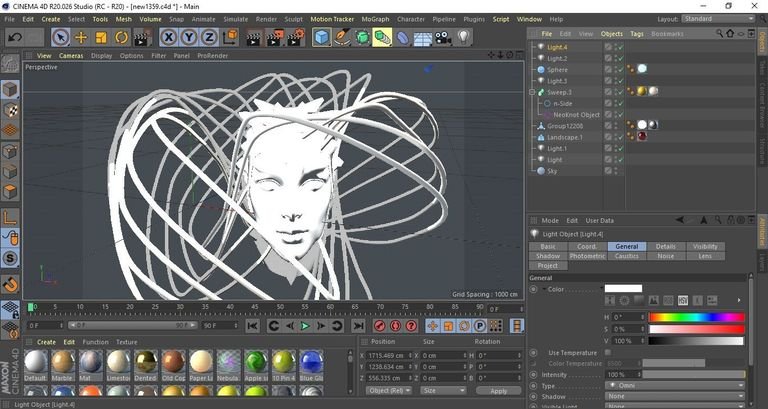Open Create menu in Material Manager
This screenshot has width=768, height=409.
pos(47,342)
